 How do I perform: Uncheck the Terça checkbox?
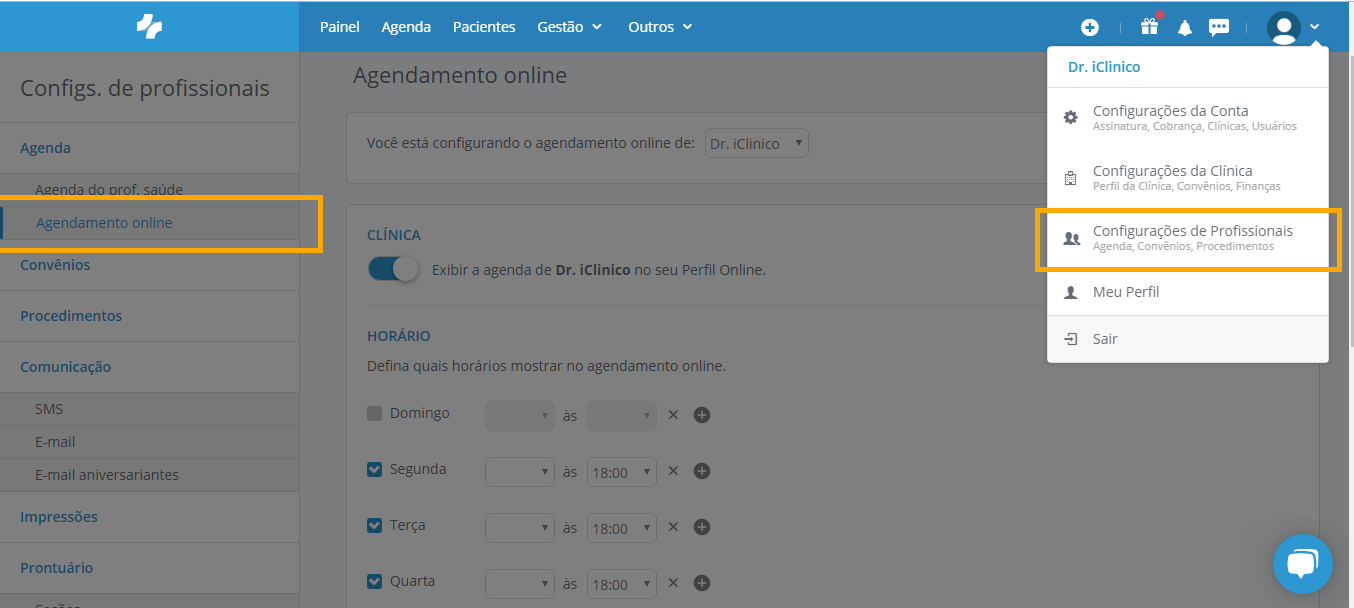(375, 525)
